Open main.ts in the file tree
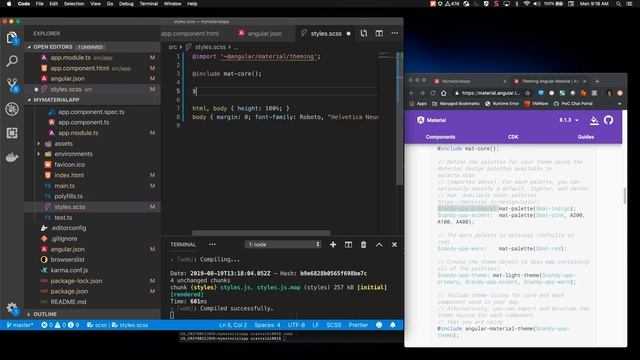 pos(64,186)
